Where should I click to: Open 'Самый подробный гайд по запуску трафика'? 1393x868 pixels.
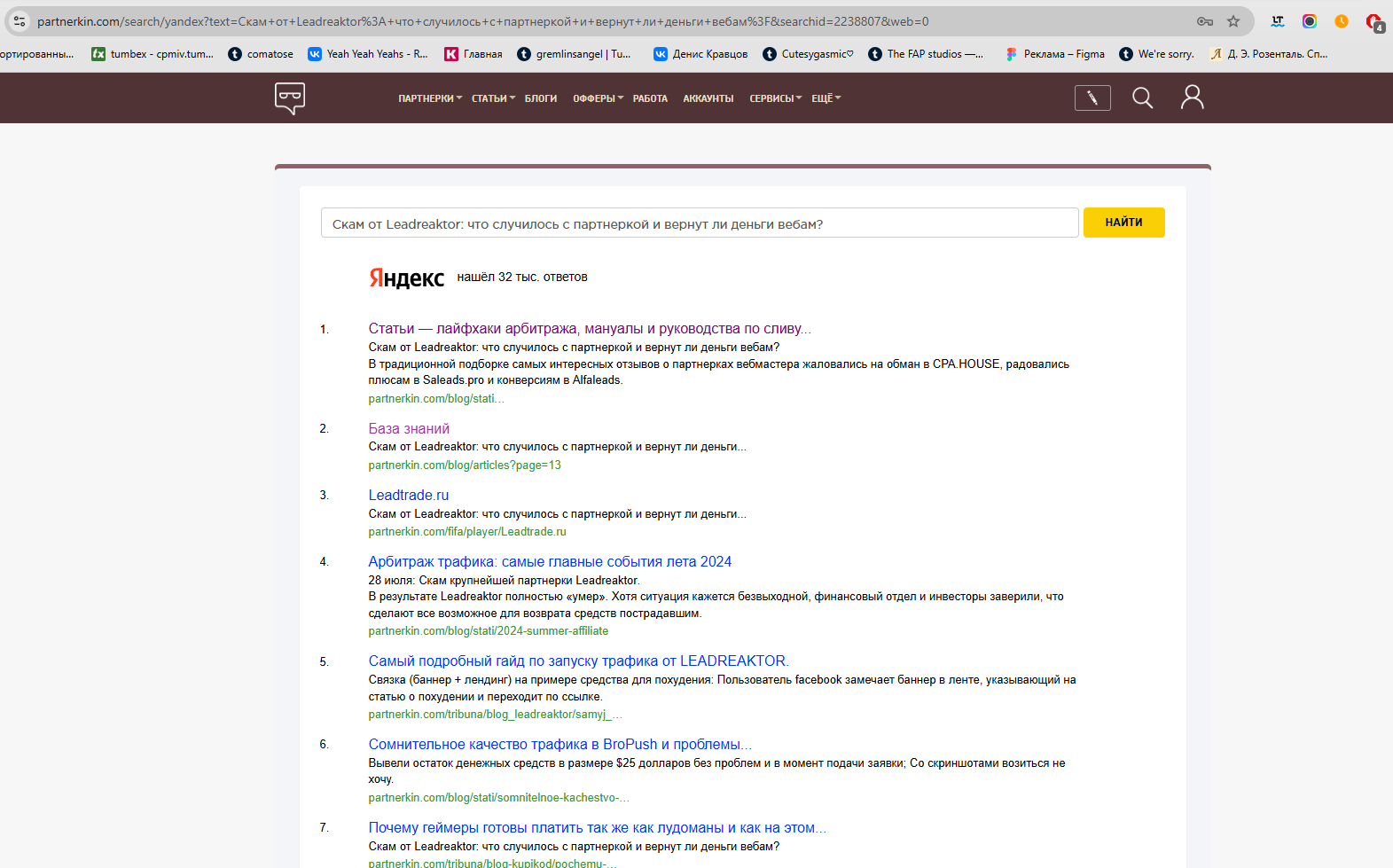[x=578, y=661]
